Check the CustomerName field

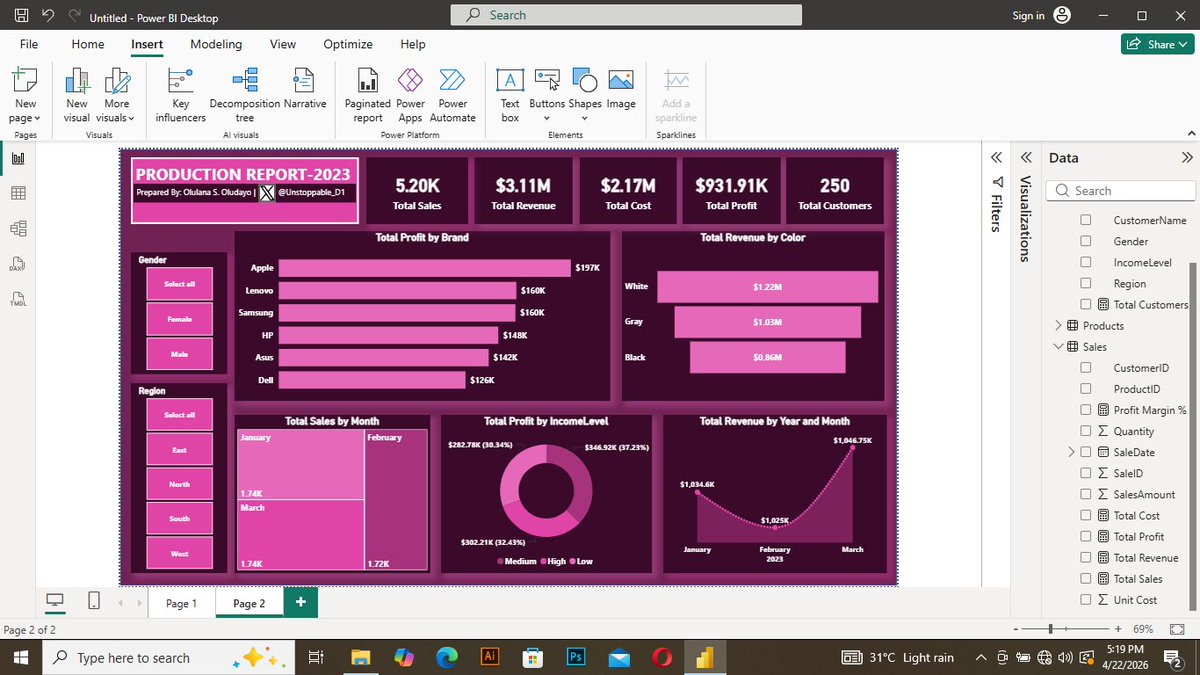coord(1086,220)
